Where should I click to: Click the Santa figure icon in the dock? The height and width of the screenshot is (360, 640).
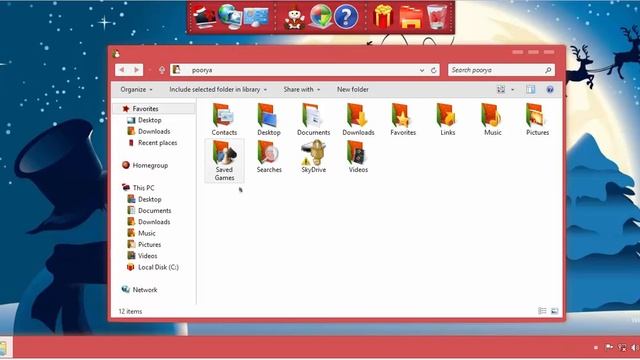294,18
